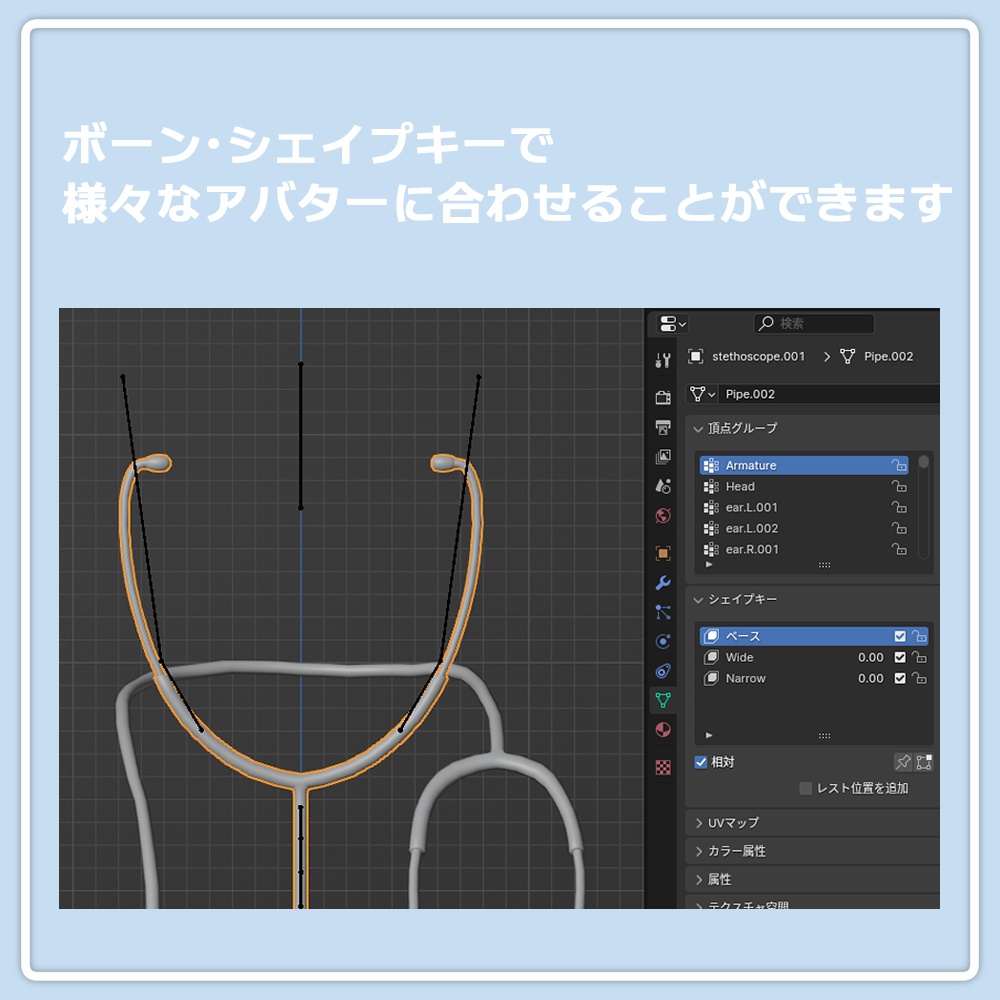Expand vertex group list filter options triangle
The image size is (1000, 1000).
coord(709,564)
